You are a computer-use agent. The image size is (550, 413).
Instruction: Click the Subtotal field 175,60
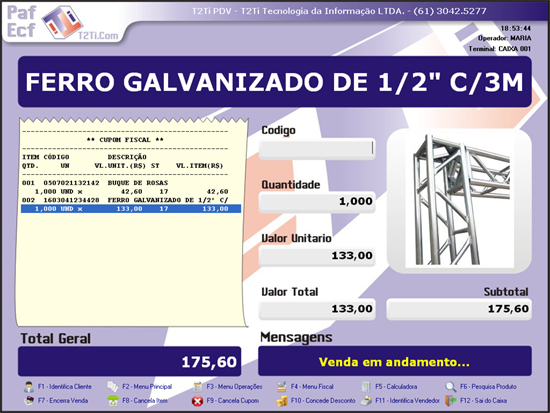coord(459,309)
